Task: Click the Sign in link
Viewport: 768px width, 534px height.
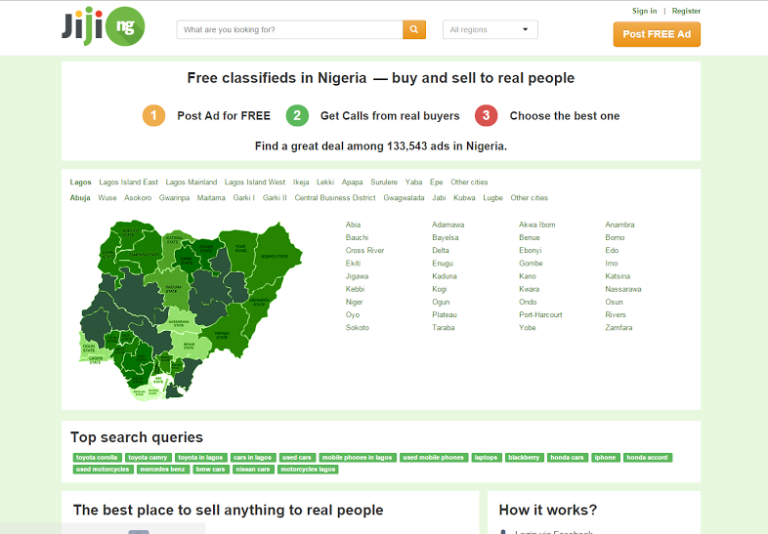Action: [644, 11]
